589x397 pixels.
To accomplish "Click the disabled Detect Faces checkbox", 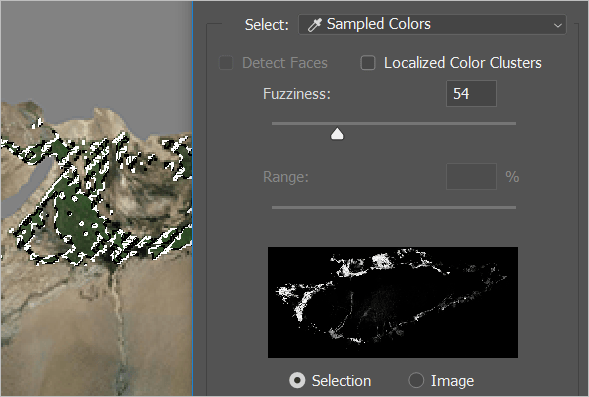I will click(226, 63).
